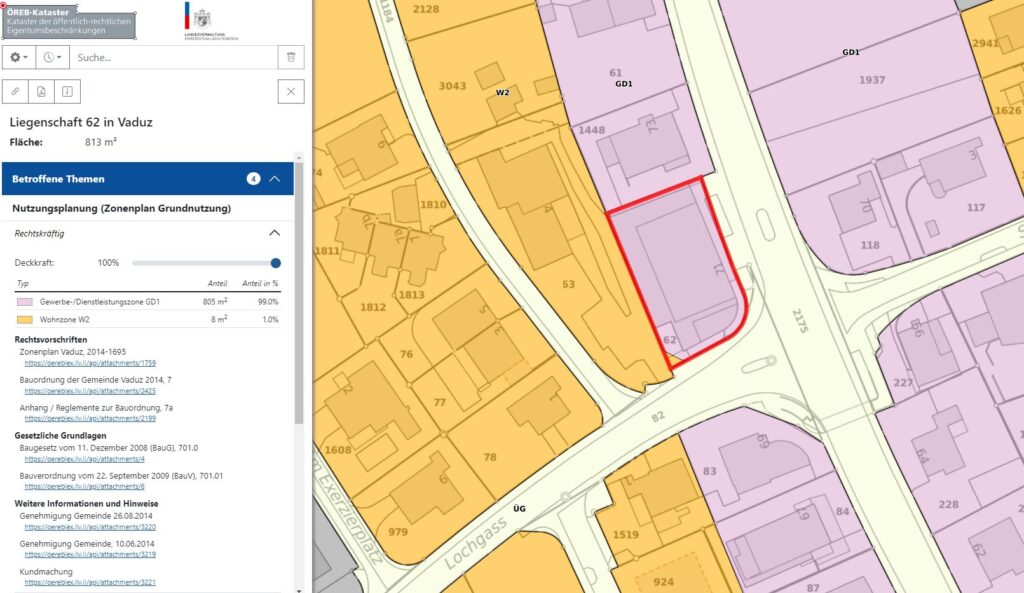The width and height of the screenshot is (1024, 593).
Task: Open the clock history dropdown
Action: [x=52, y=57]
